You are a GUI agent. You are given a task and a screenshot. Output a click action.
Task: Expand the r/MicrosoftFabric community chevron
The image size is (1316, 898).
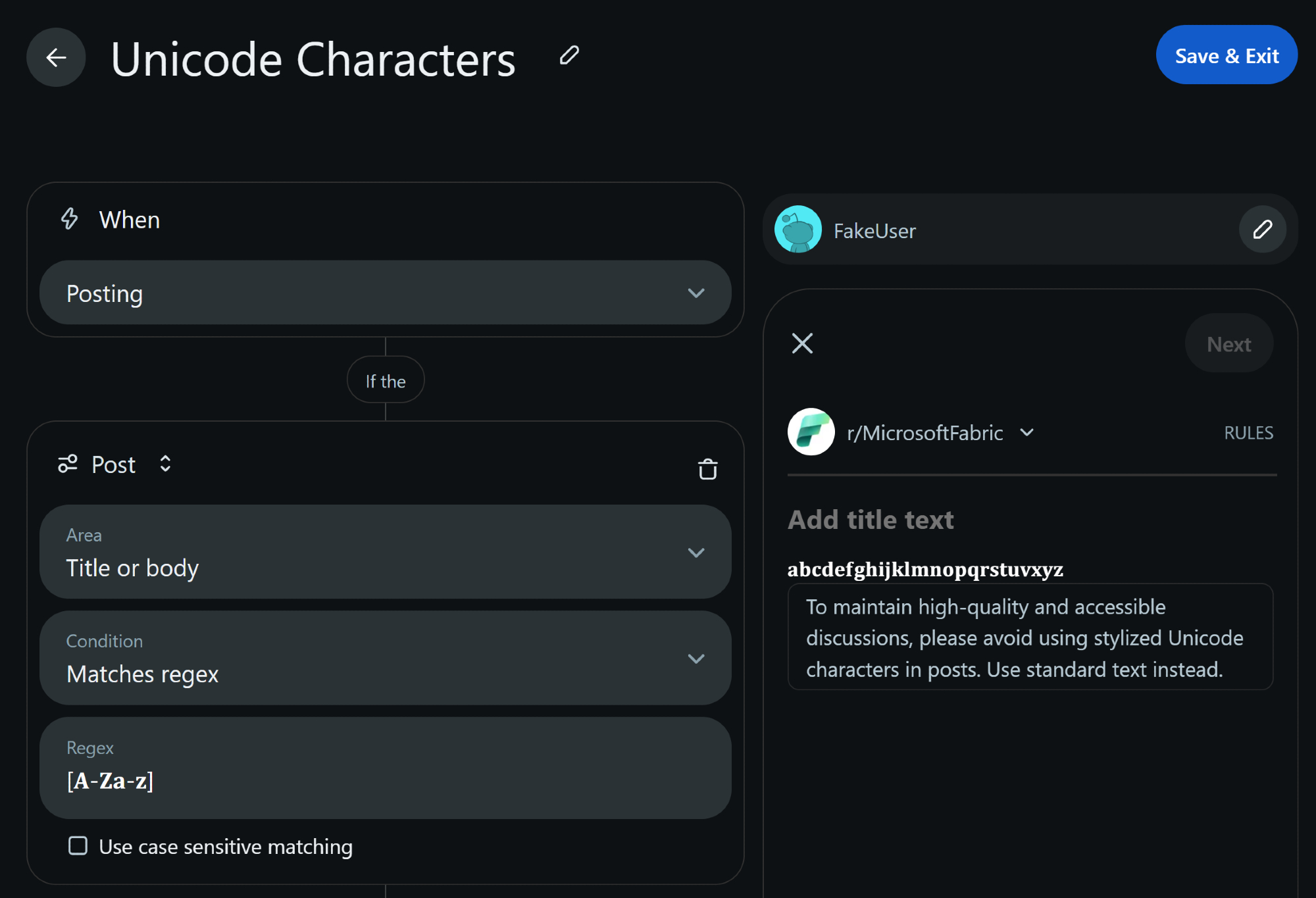pyautogui.click(x=1026, y=432)
